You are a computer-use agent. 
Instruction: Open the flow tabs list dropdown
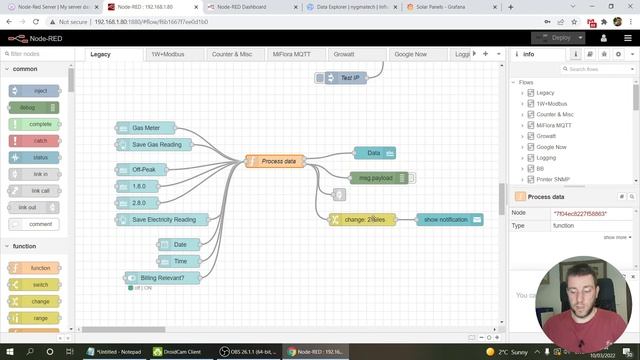498,54
